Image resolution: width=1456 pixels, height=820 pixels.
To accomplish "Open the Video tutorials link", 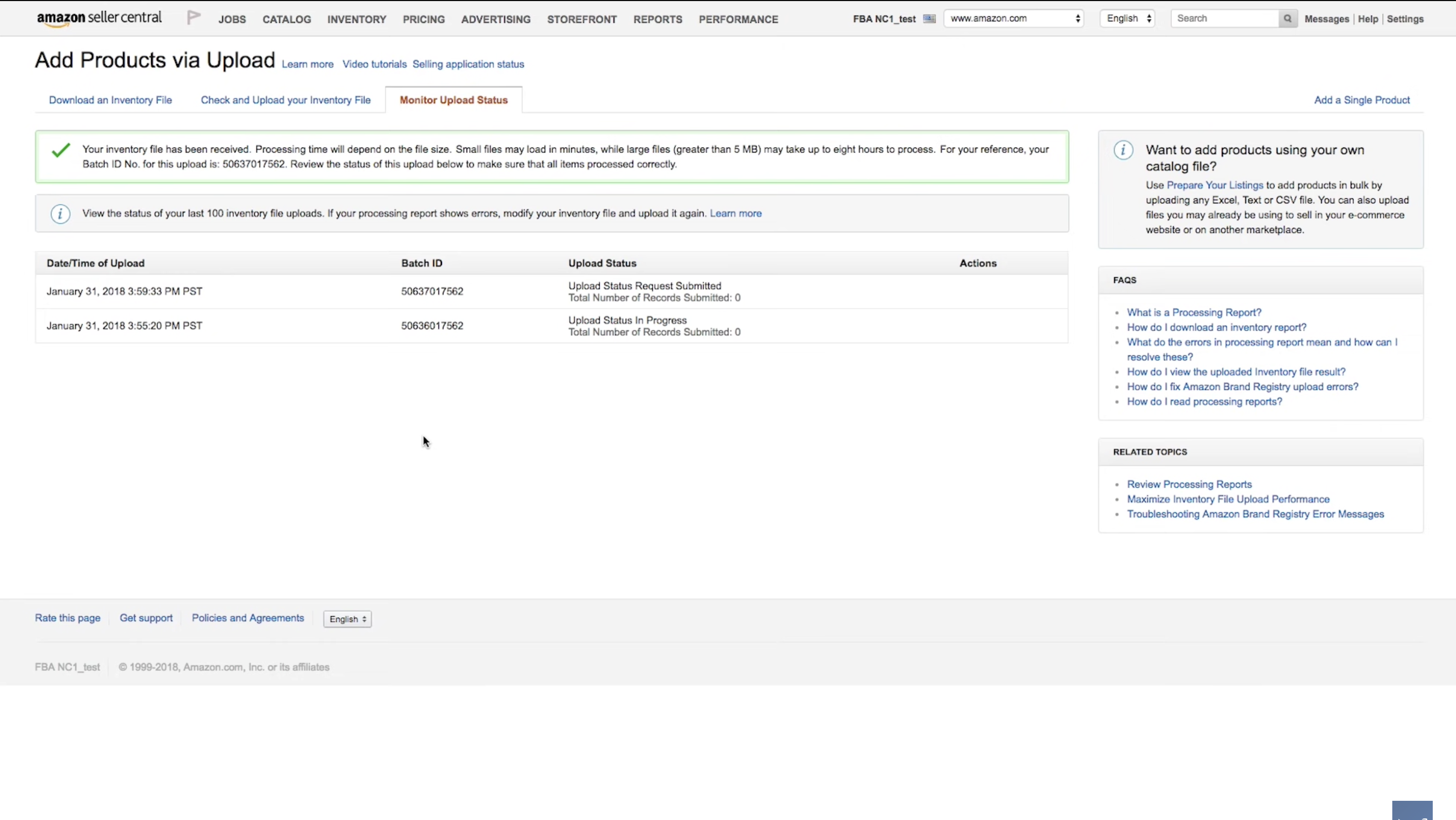I will [x=374, y=64].
